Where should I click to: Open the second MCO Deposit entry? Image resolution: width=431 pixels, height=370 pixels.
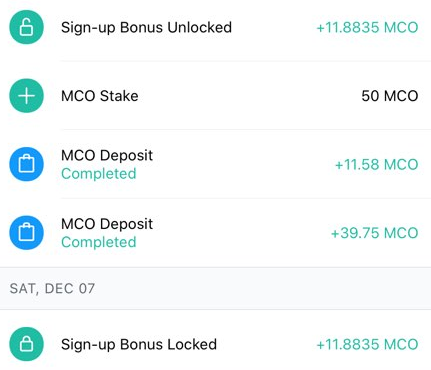point(215,233)
